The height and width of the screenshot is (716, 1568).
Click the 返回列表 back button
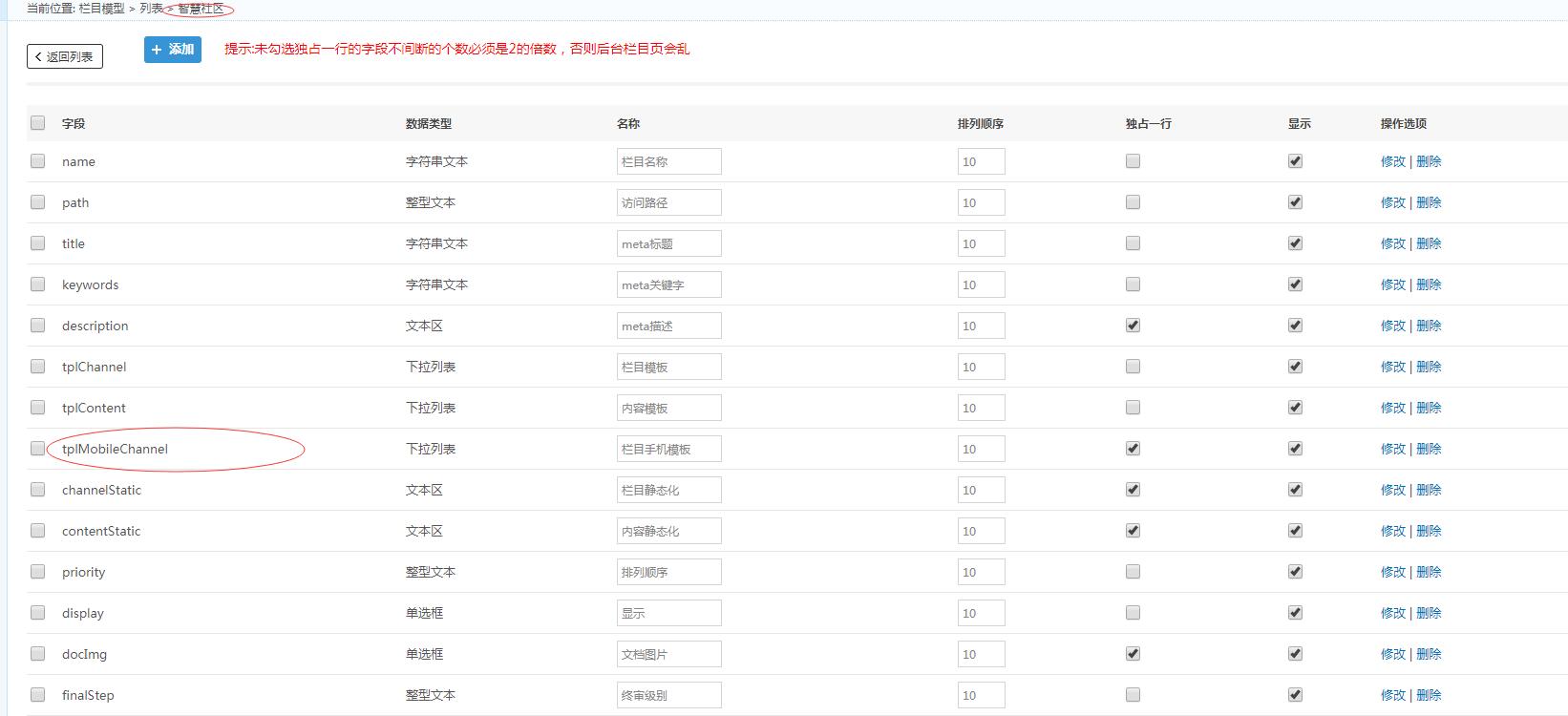pos(65,56)
